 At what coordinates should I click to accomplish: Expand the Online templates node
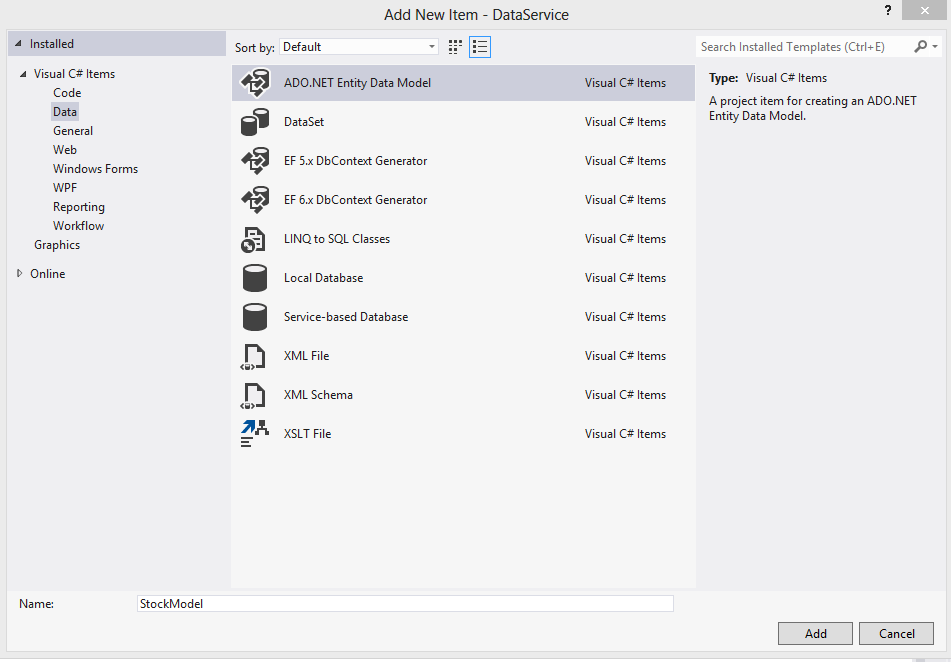(x=18, y=273)
